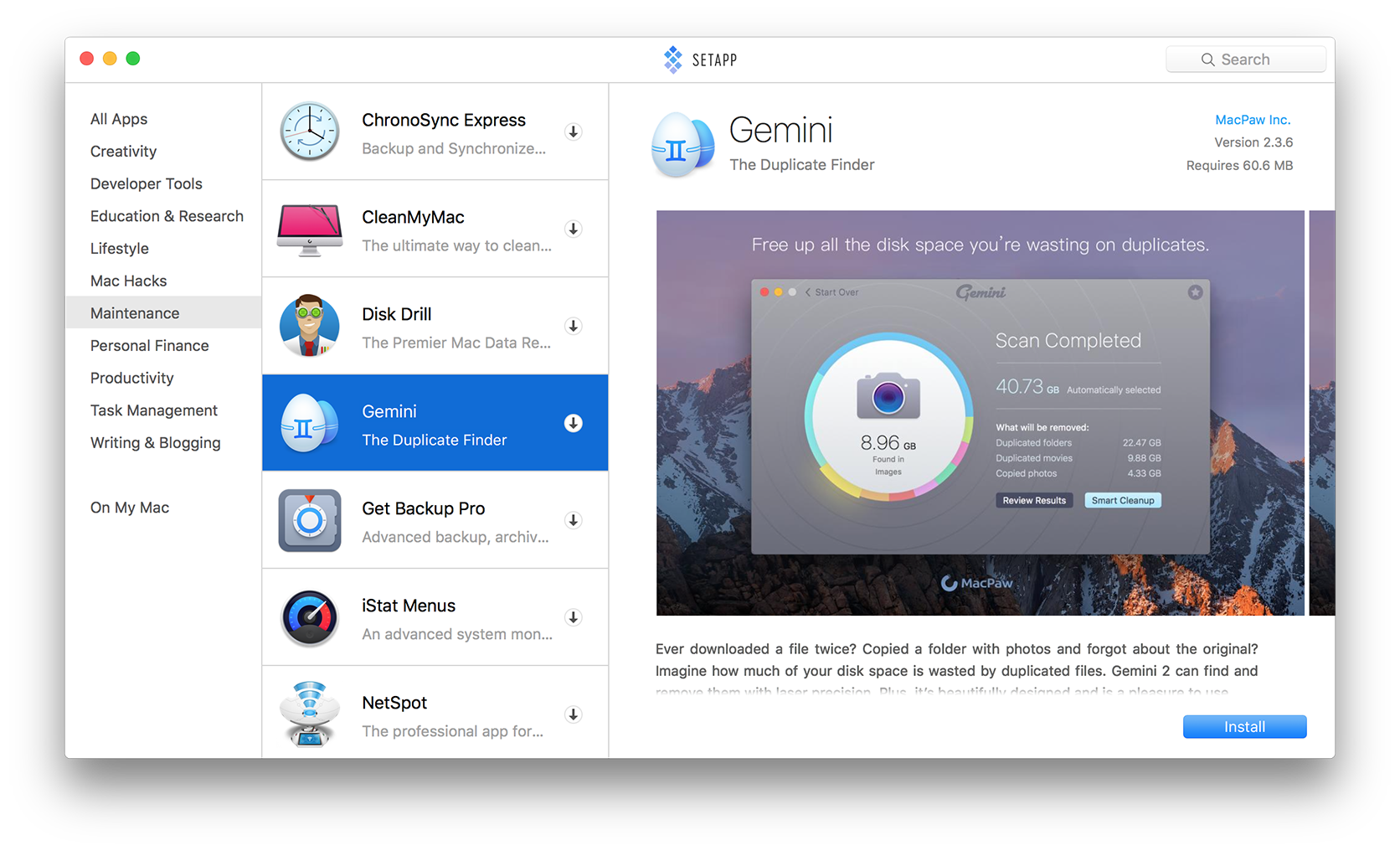
Task: Show the next partially visible screenshot
Action: (1322, 413)
